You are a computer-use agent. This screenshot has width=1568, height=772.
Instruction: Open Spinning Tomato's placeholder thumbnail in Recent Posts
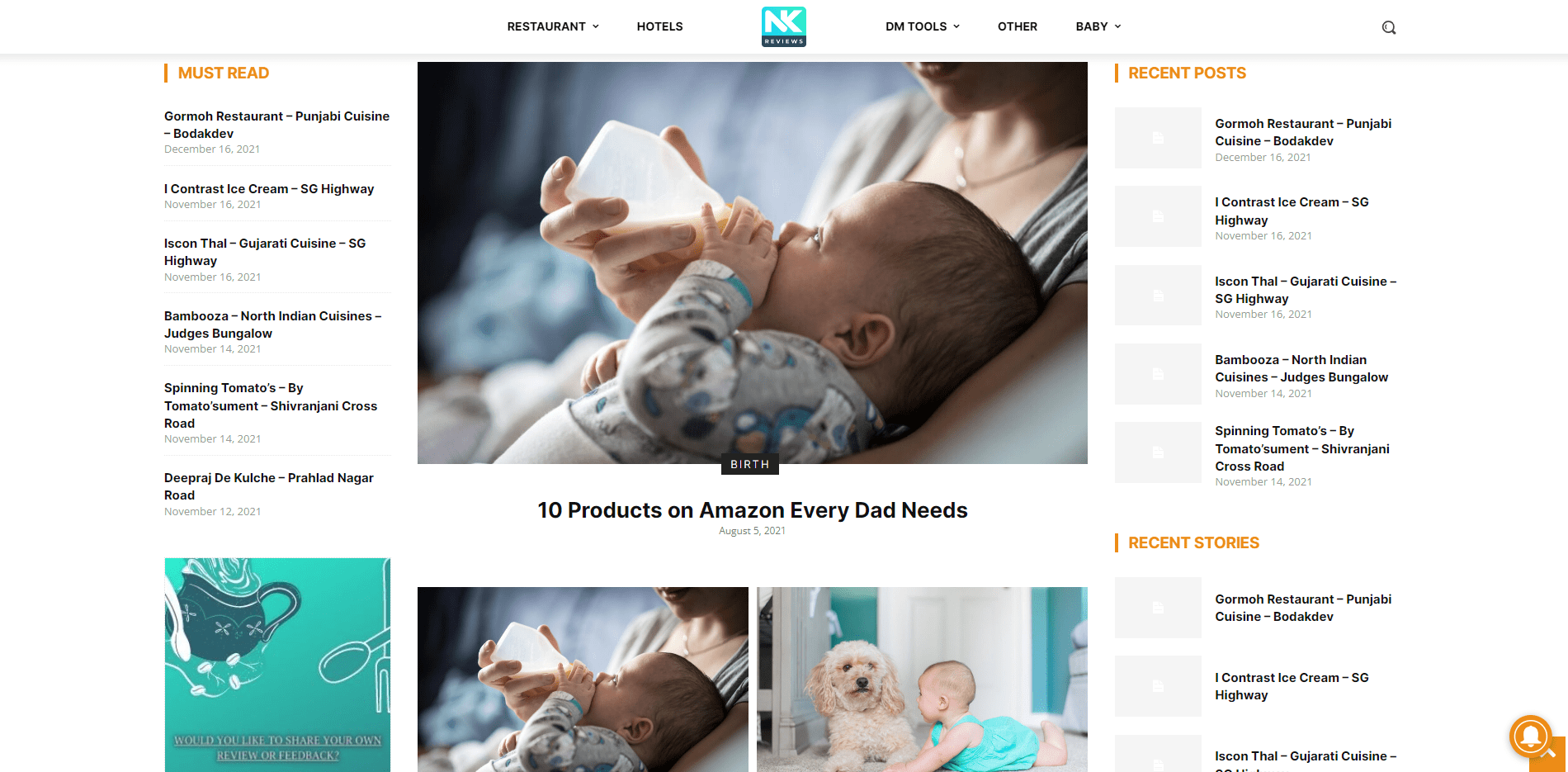[1158, 452]
